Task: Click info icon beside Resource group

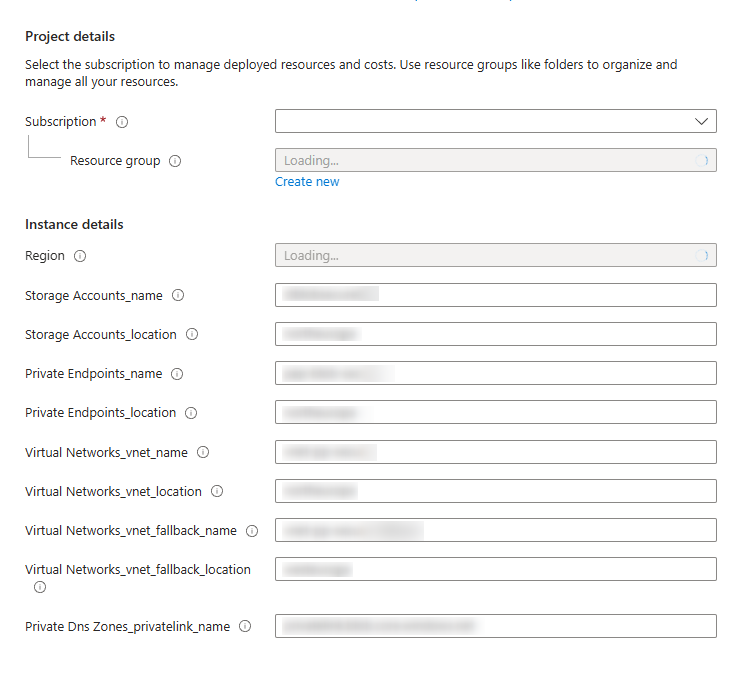Action: (x=175, y=161)
